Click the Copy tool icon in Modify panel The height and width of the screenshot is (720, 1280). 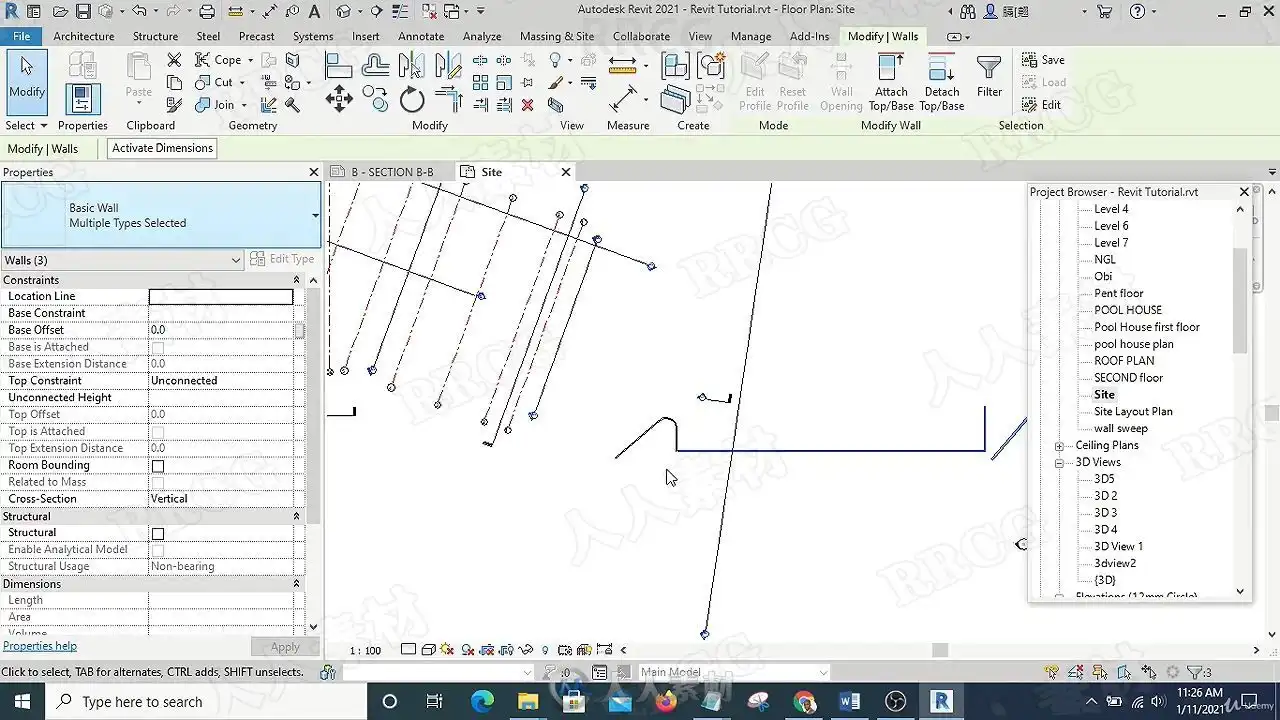click(x=375, y=98)
